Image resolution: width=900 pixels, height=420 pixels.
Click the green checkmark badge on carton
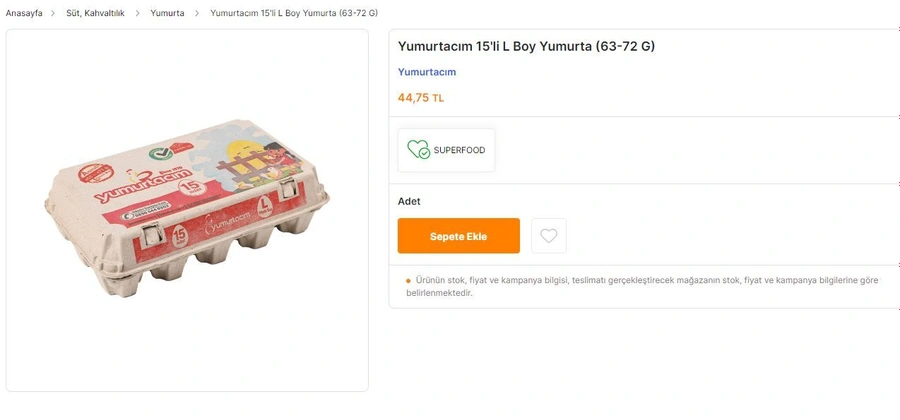coord(158,154)
